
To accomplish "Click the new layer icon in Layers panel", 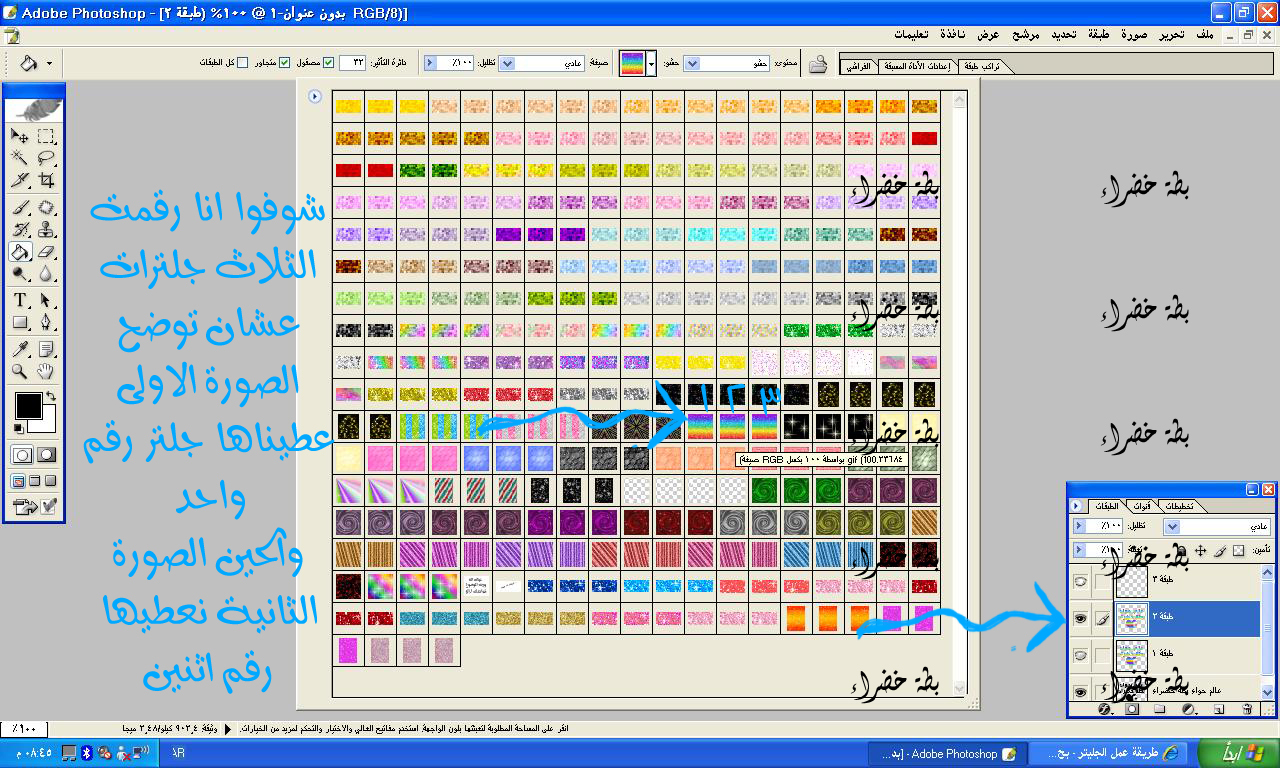I will point(1219,709).
